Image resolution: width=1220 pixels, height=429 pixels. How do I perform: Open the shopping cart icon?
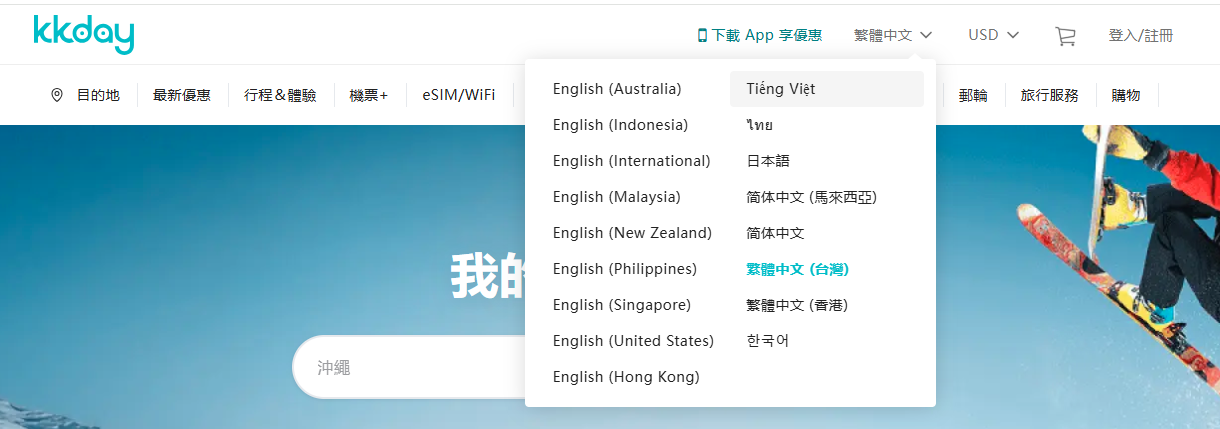tap(1065, 36)
